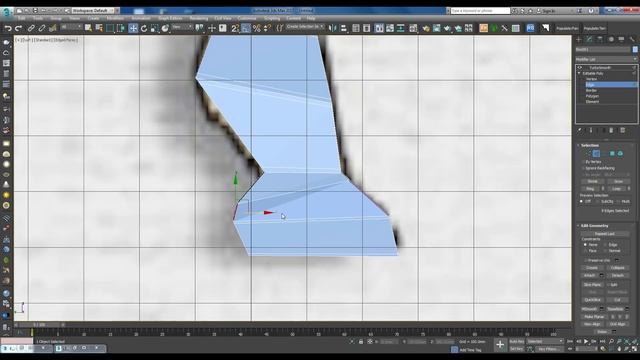Image resolution: width=640 pixels, height=360 pixels.
Task: Select Polygon sub-object level in stack
Action: (592, 96)
